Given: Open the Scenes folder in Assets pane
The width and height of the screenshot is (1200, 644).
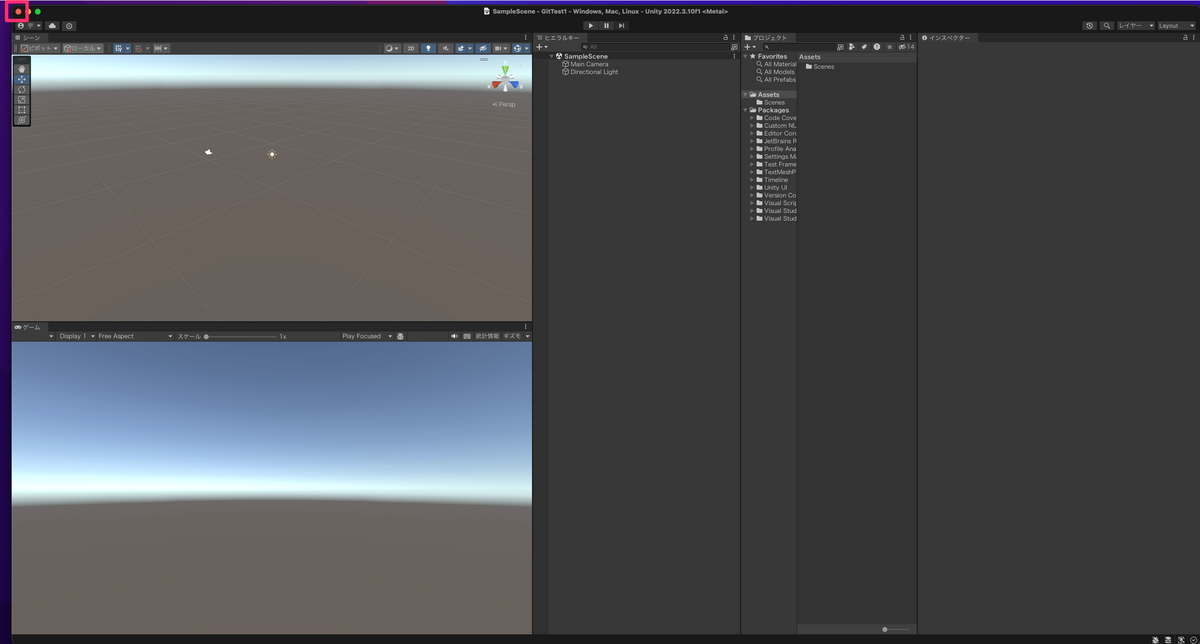Looking at the screenshot, I should (x=820, y=67).
